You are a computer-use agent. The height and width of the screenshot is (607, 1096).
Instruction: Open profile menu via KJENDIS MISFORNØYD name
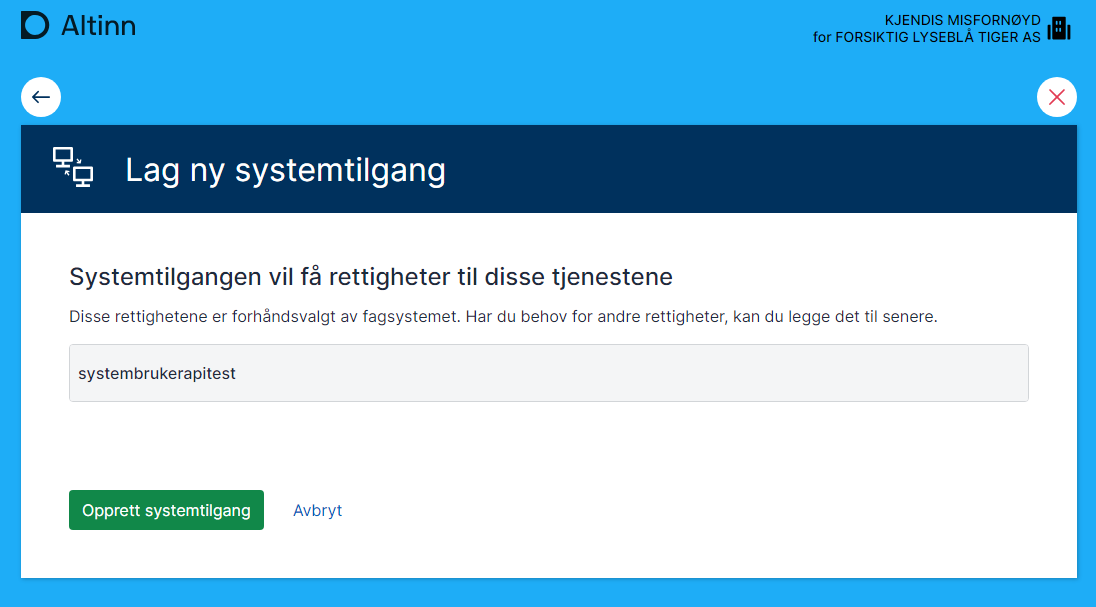coord(962,20)
